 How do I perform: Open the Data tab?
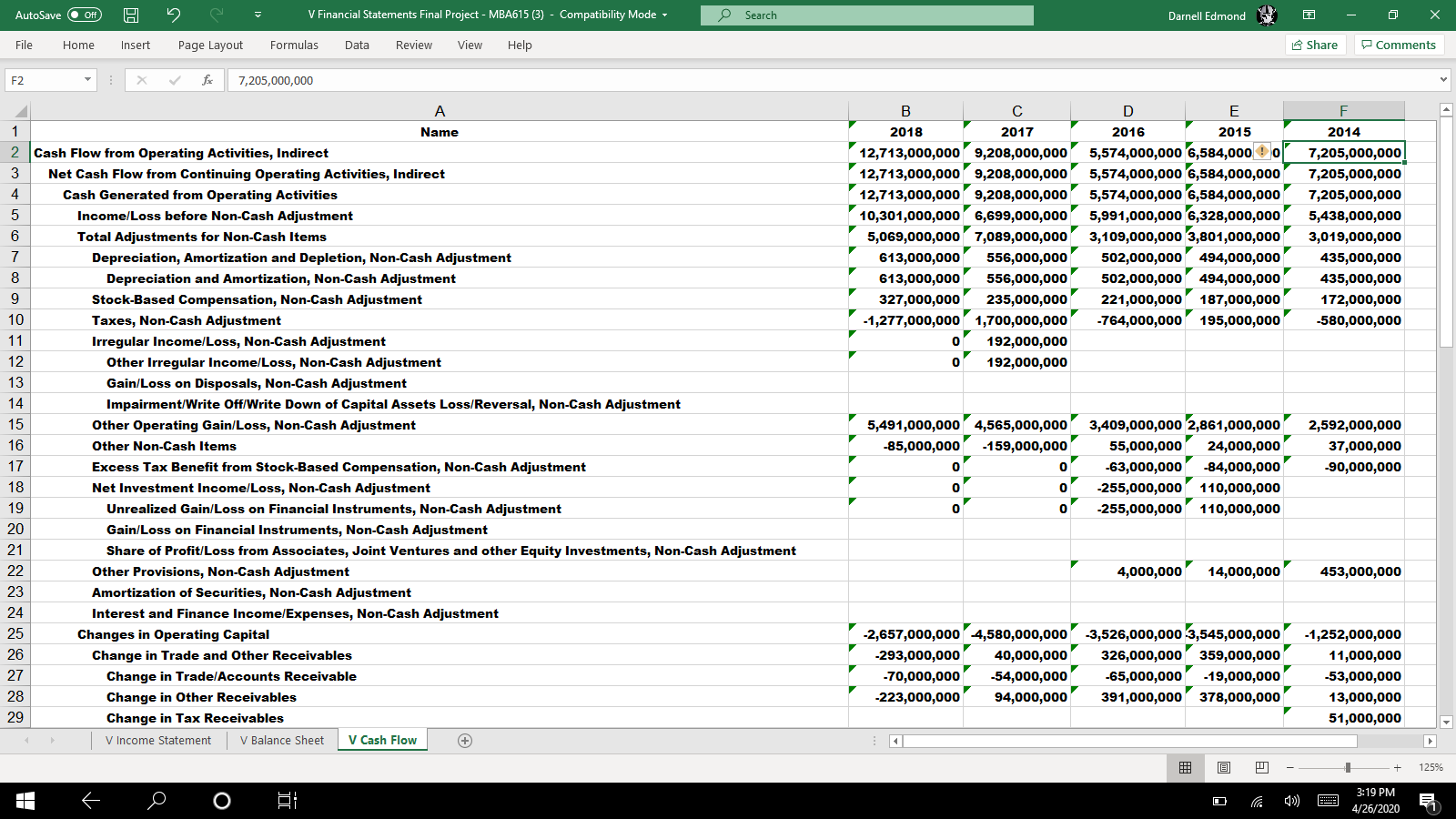pos(357,45)
